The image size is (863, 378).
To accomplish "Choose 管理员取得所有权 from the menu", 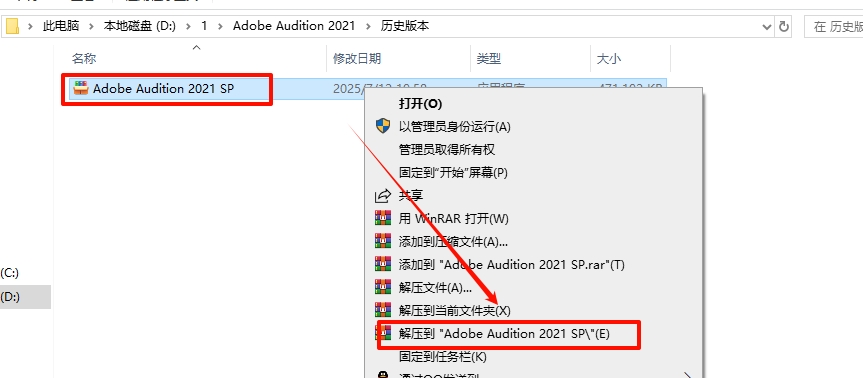I will pos(447,150).
